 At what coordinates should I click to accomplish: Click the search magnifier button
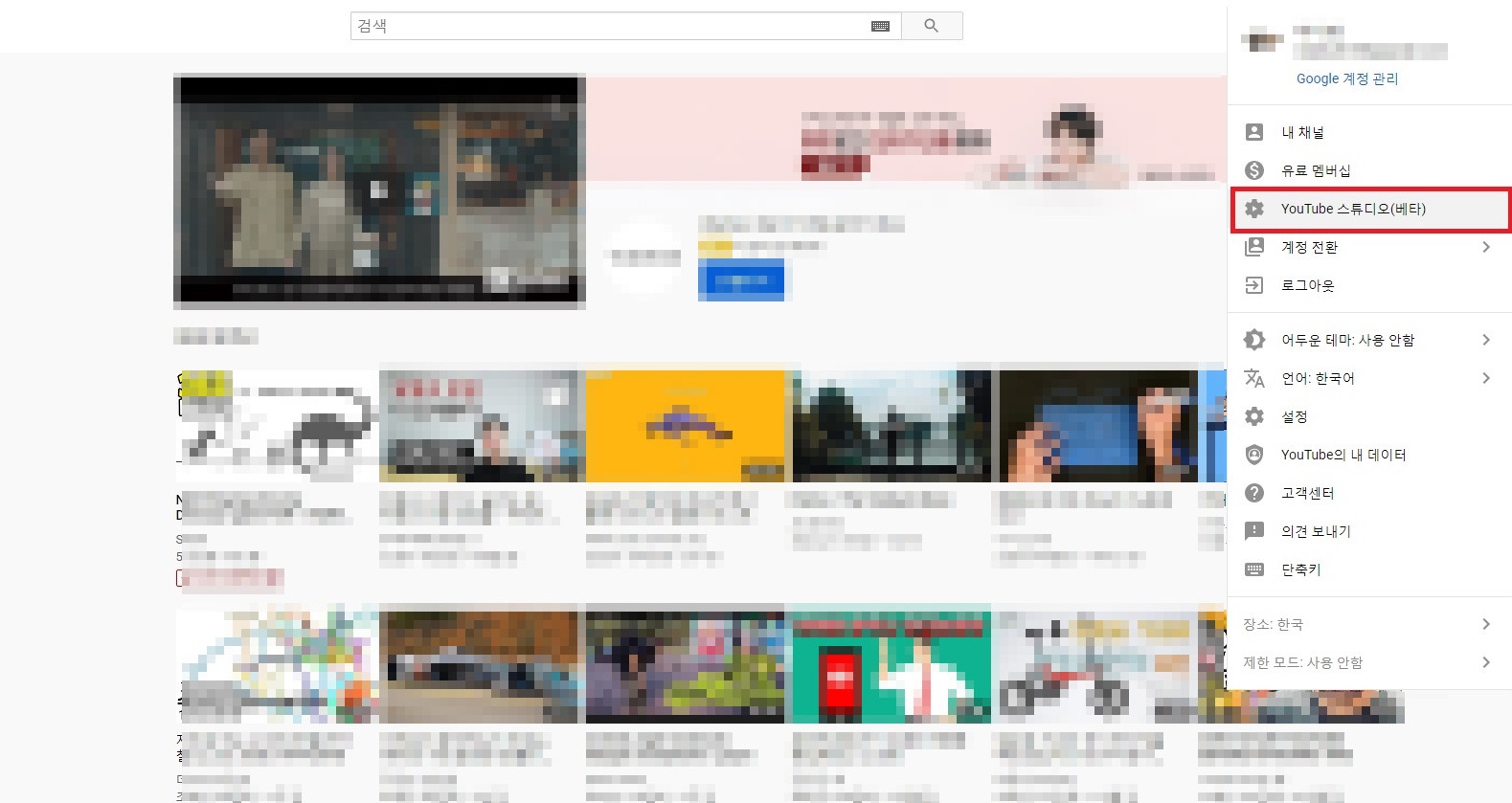point(931,26)
